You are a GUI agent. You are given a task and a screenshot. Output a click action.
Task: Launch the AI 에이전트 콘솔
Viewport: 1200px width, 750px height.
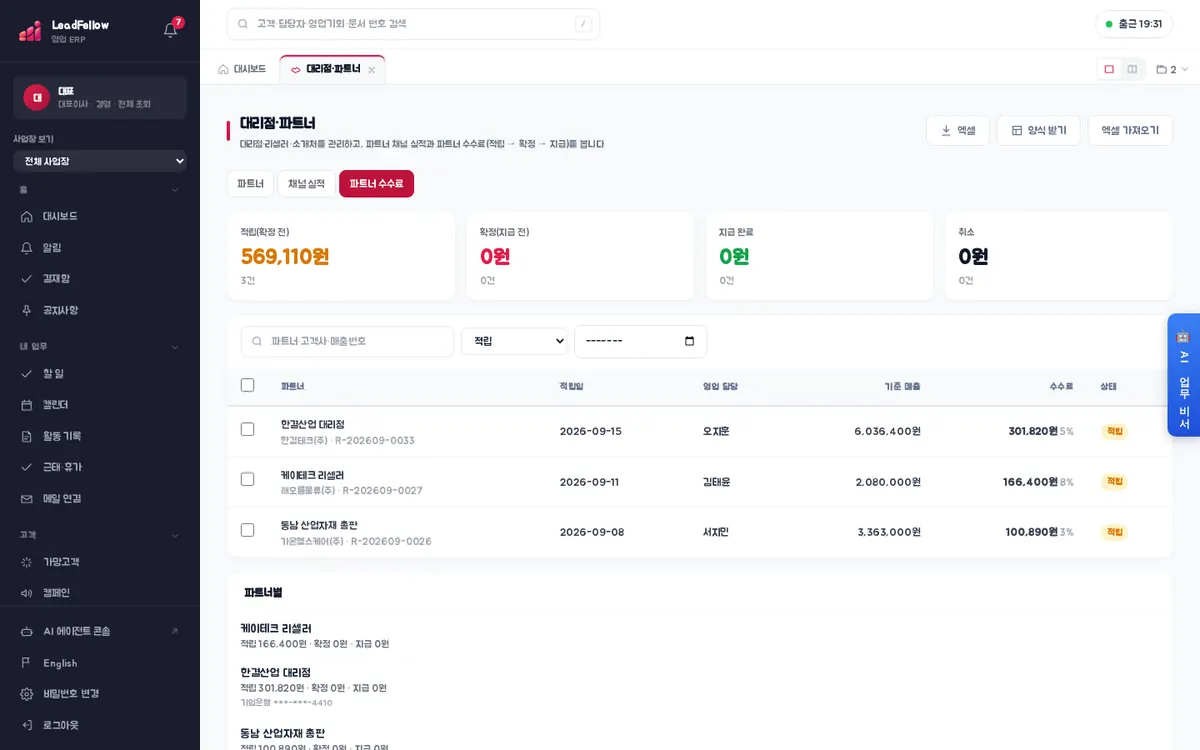[x=100, y=631]
